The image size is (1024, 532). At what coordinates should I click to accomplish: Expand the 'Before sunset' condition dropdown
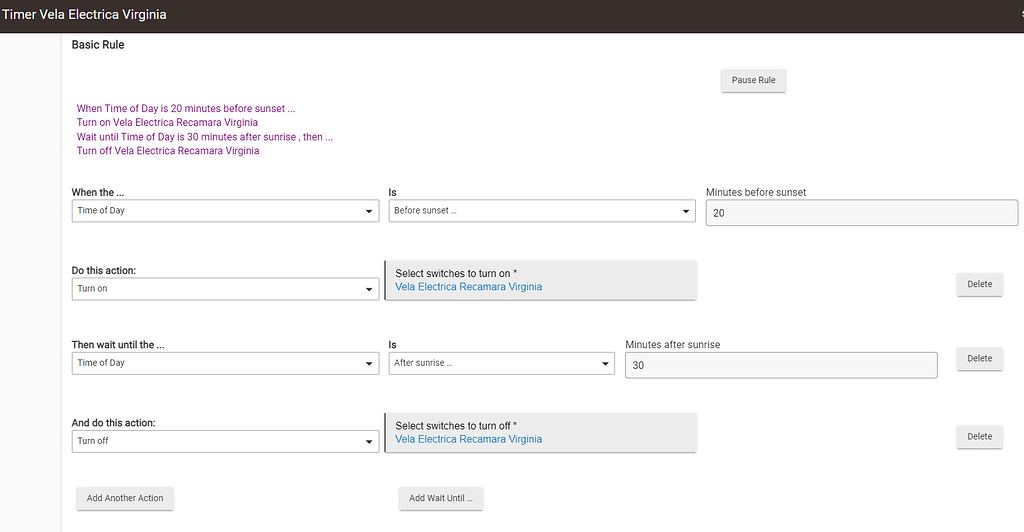(541, 211)
